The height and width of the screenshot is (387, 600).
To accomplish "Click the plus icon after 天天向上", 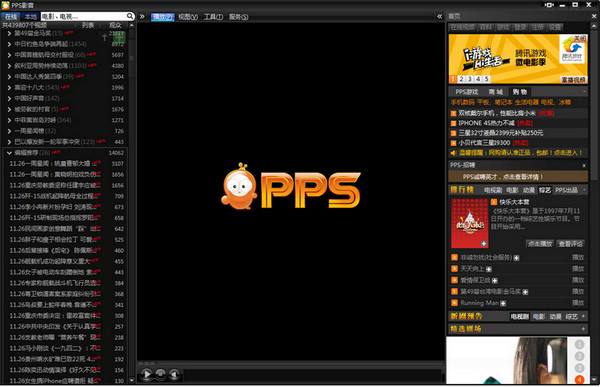I will click(489, 269).
